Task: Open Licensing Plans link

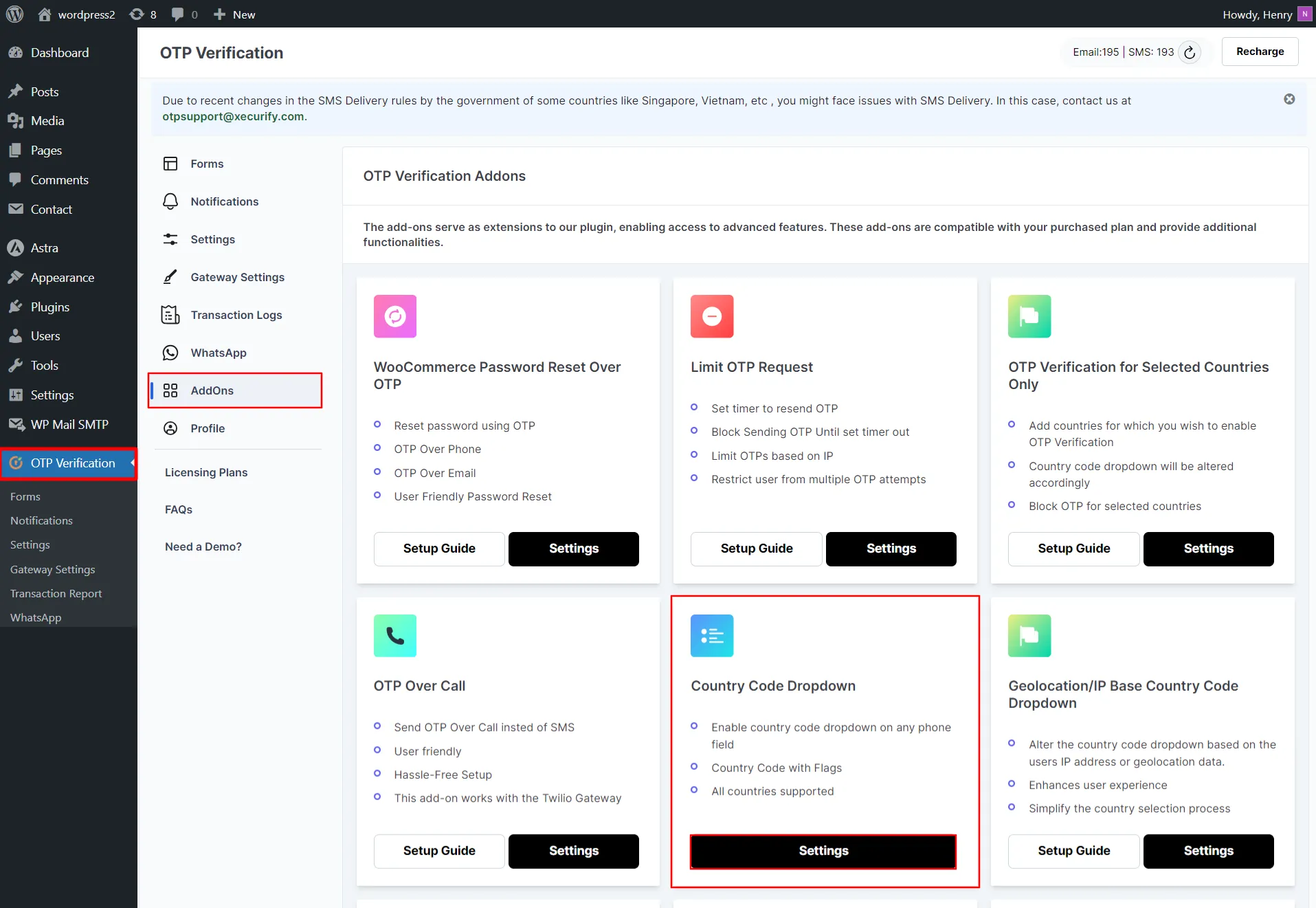Action: [206, 472]
